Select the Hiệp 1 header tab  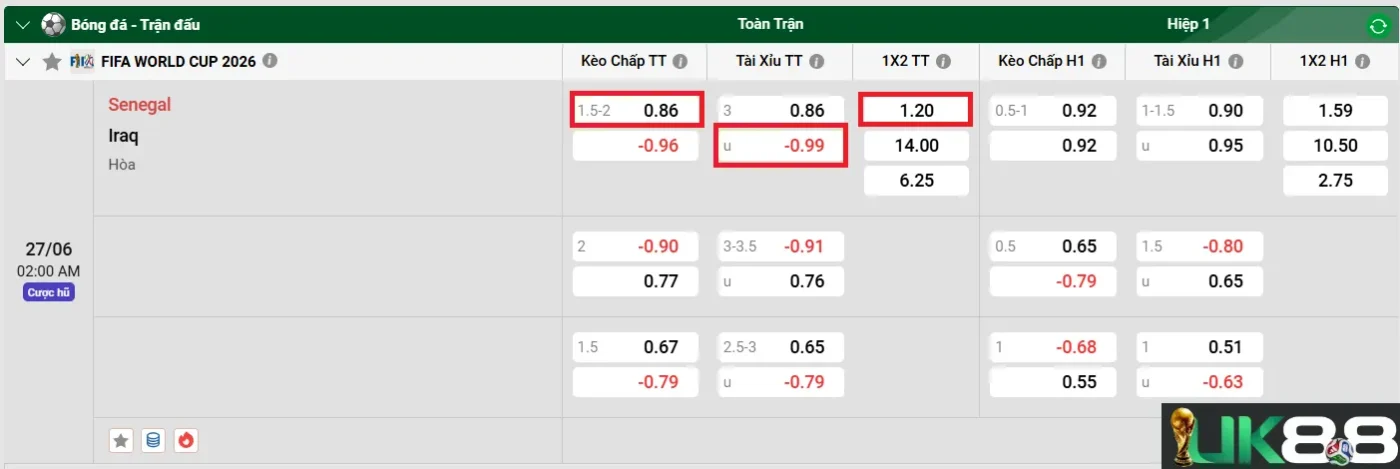1188,24
